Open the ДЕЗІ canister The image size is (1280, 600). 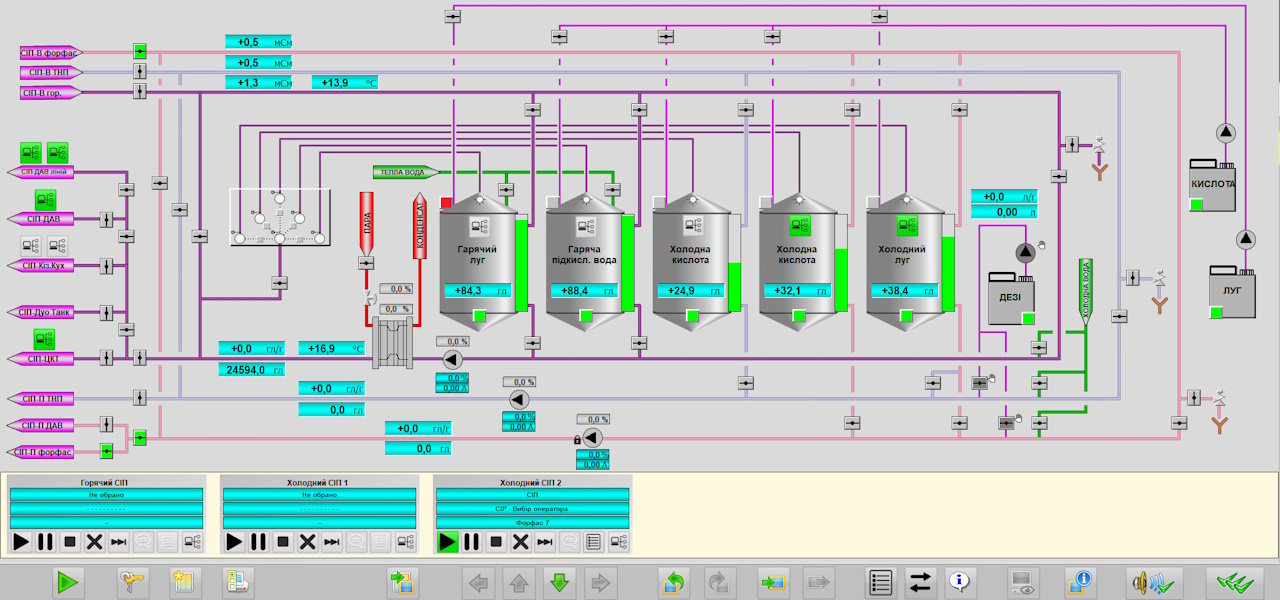(1011, 298)
